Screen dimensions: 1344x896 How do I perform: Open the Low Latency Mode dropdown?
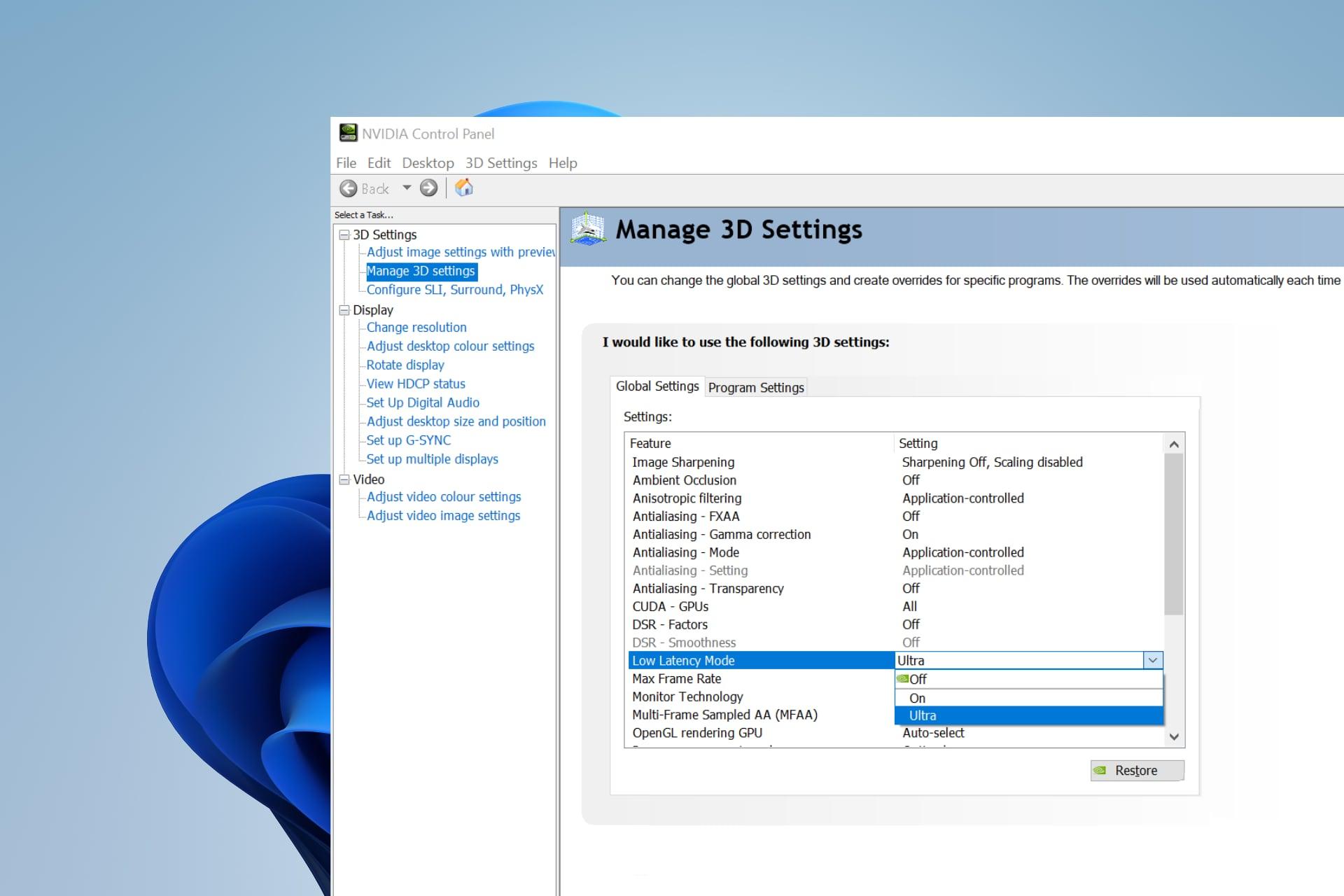(1152, 660)
